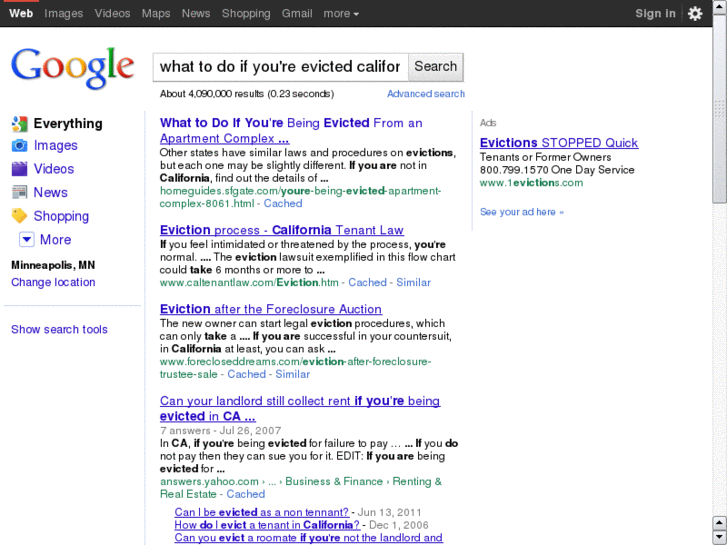
Task: Open 'Evictions STOPPED Quick' ad
Action: (559, 143)
